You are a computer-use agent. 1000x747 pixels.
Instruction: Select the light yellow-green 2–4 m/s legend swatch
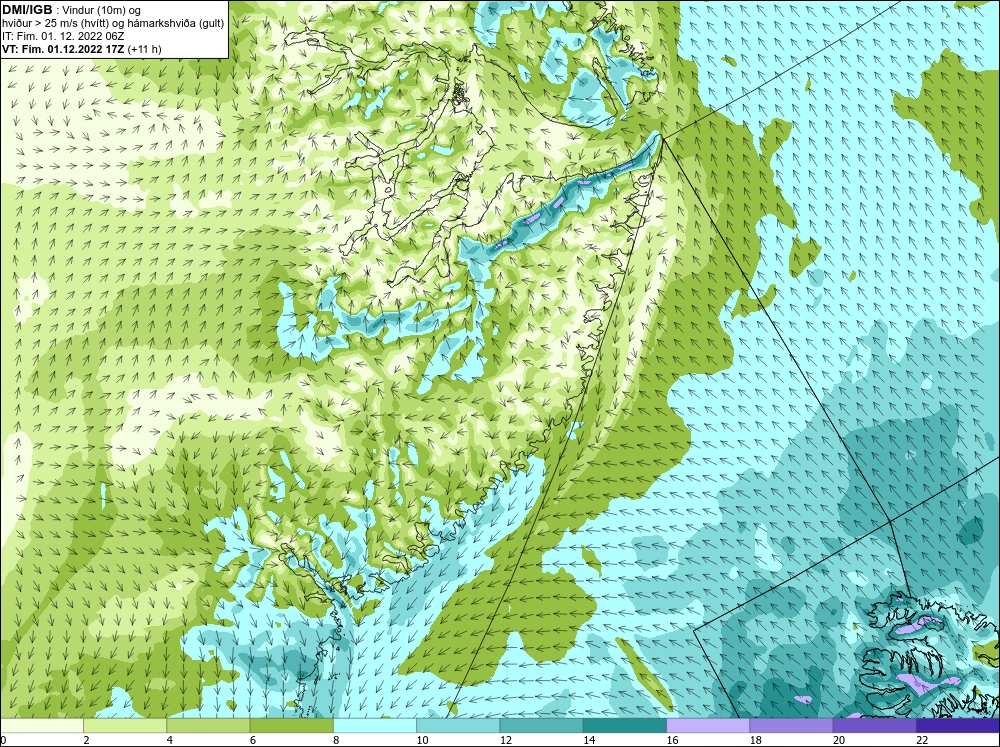point(125,725)
